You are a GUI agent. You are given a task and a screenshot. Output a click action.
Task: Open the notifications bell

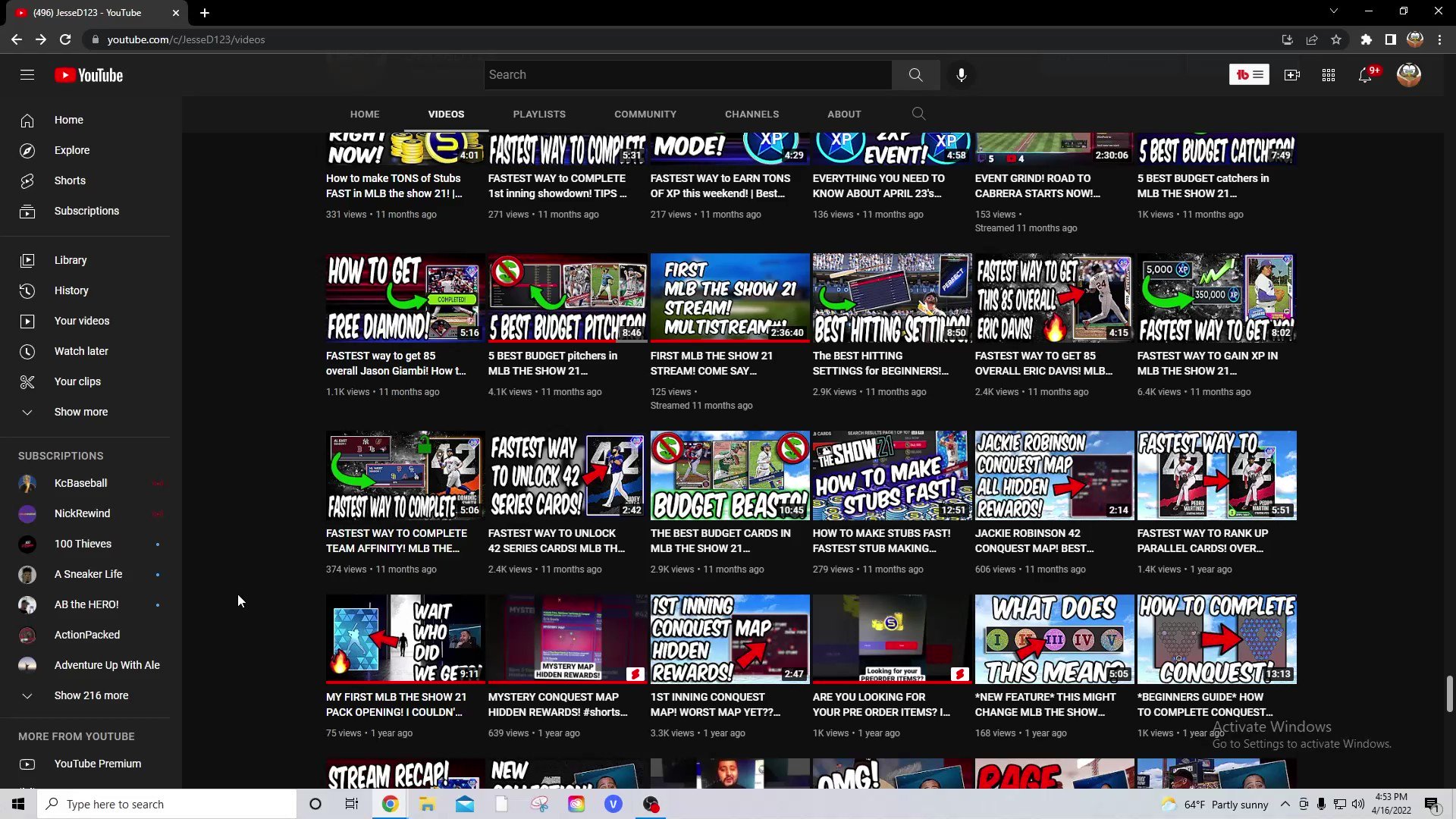[1365, 75]
